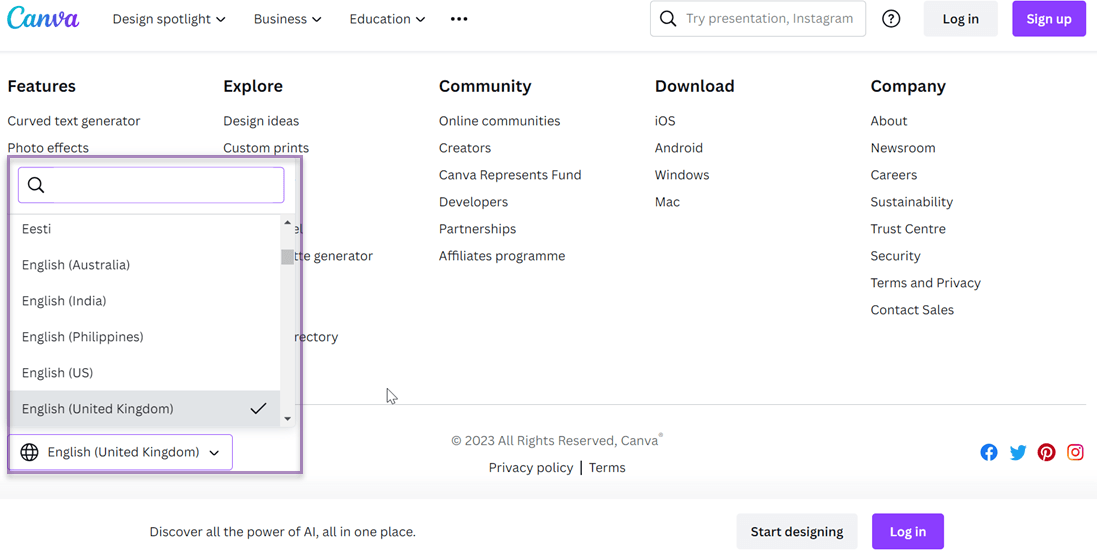Open Careers link

click(894, 175)
